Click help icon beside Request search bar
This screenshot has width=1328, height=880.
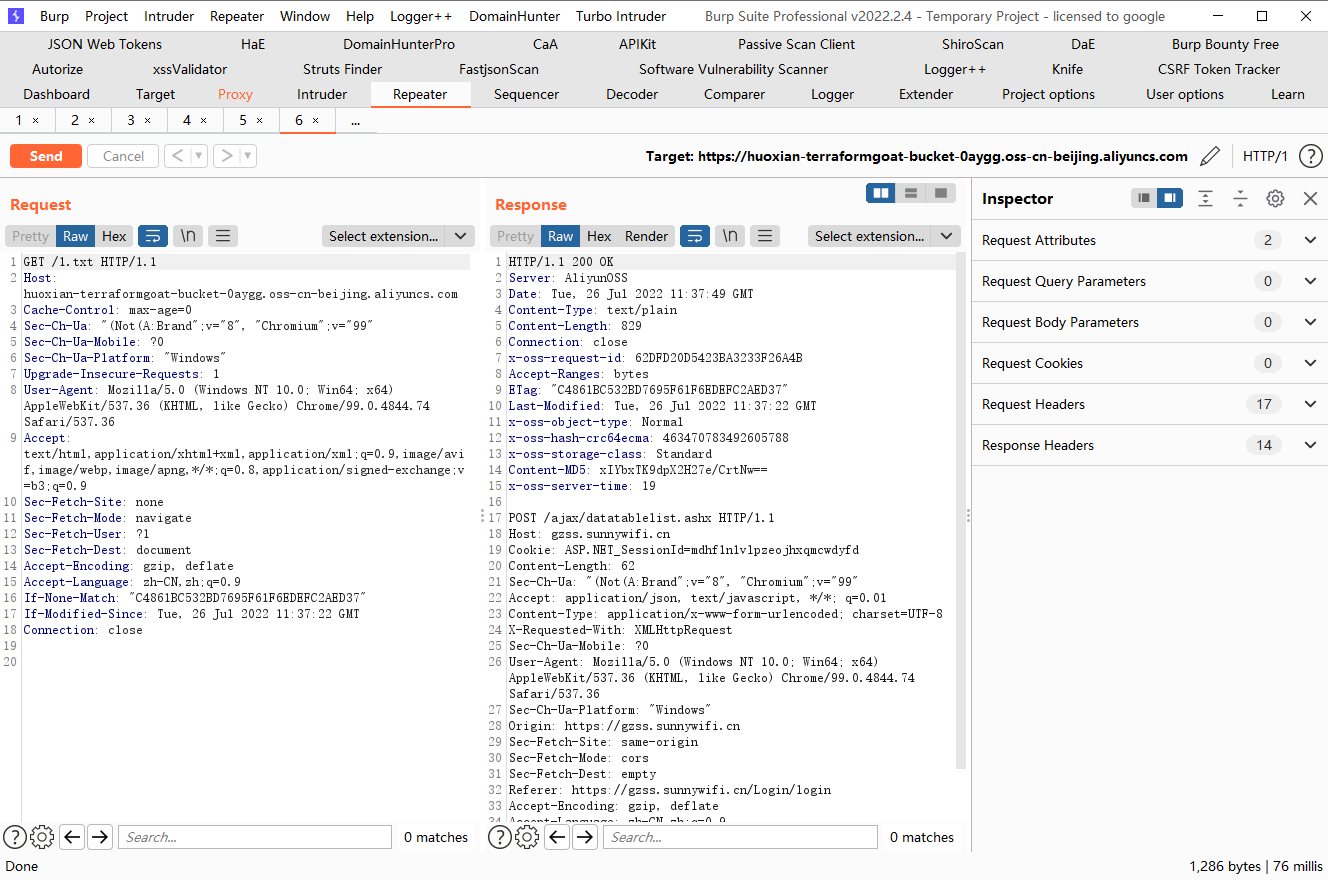click(15, 837)
